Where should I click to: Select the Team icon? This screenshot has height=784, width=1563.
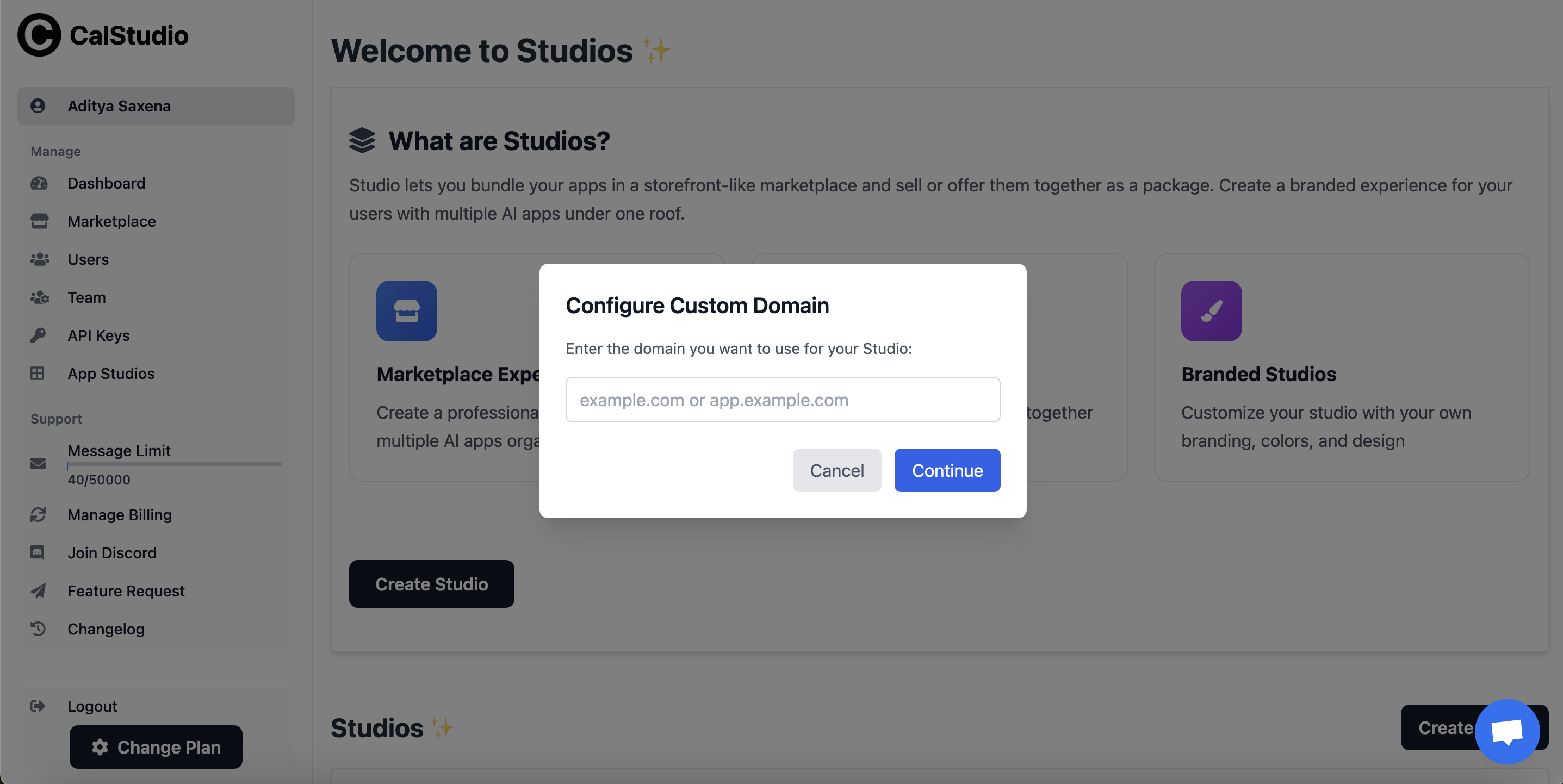(x=39, y=297)
